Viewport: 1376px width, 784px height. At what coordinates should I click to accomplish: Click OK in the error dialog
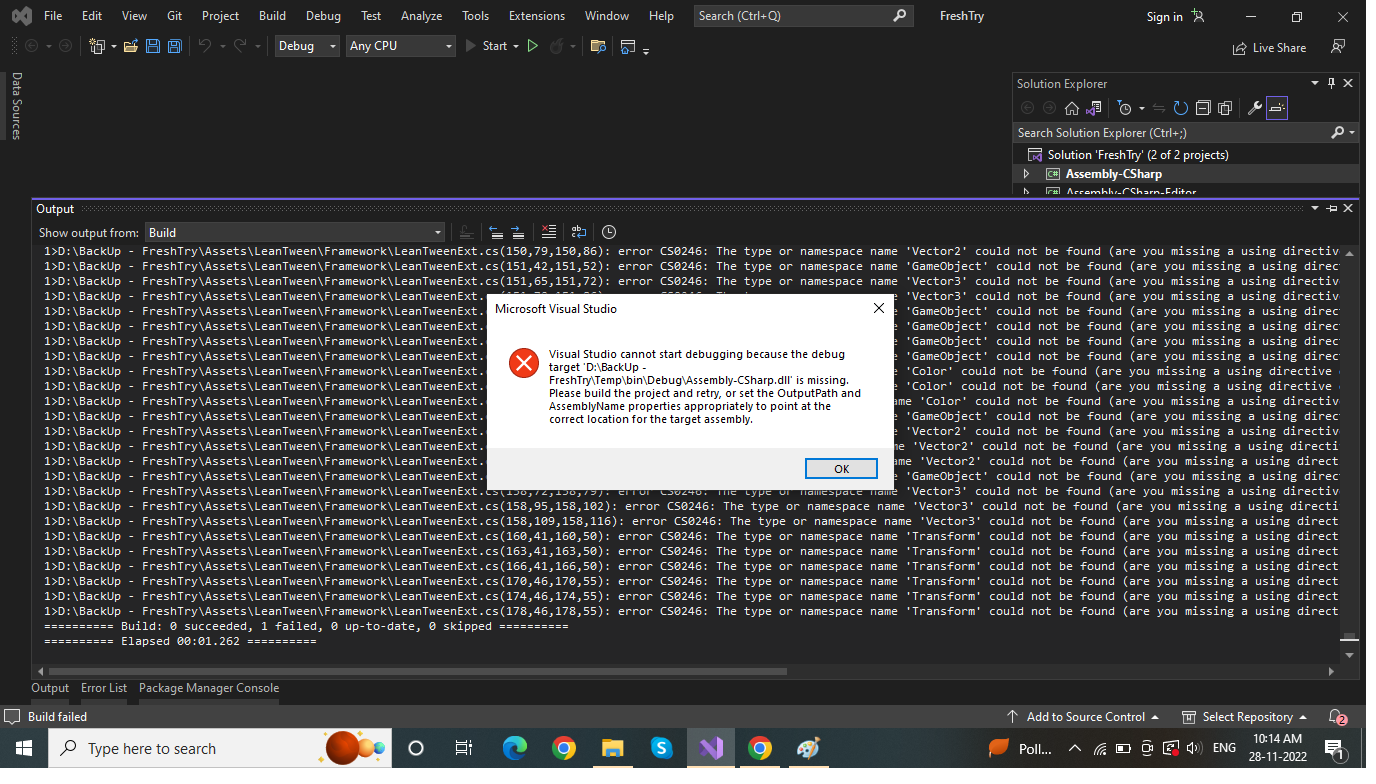pos(841,469)
